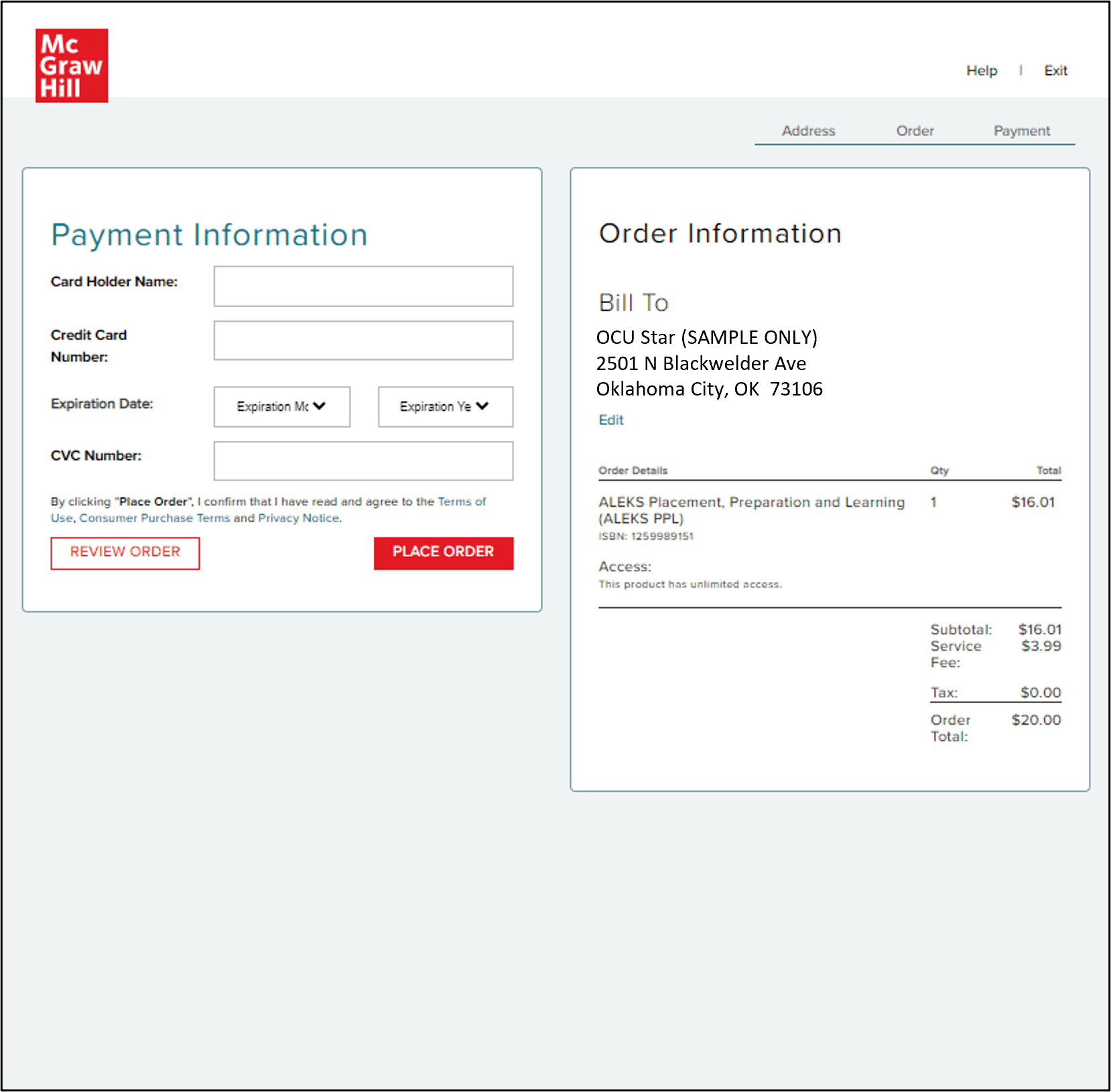Image resolution: width=1111 pixels, height=1092 pixels.
Task: Open the Expiration Year dropdown
Action: click(x=446, y=406)
